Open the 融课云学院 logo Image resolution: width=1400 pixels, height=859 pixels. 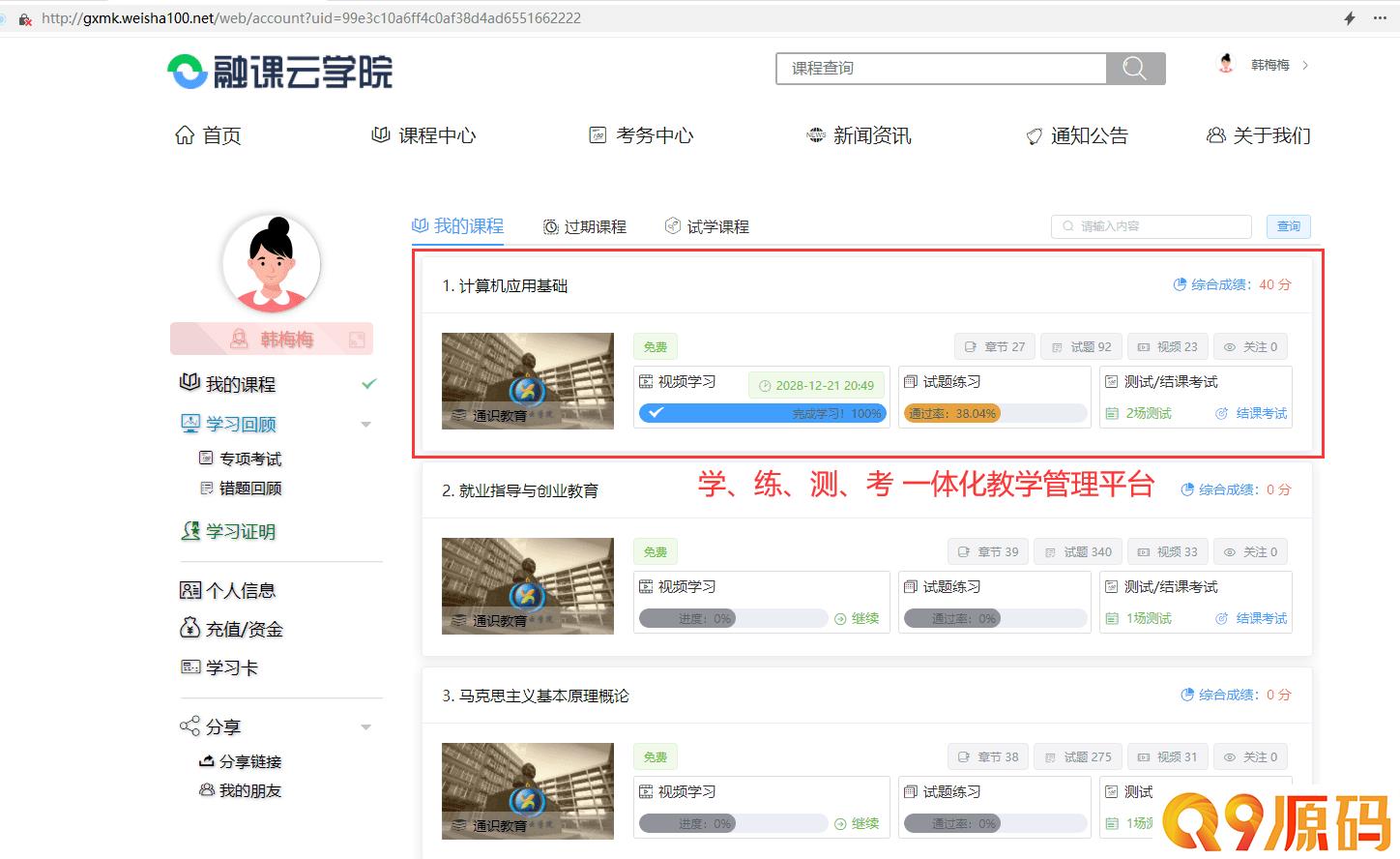(280, 72)
